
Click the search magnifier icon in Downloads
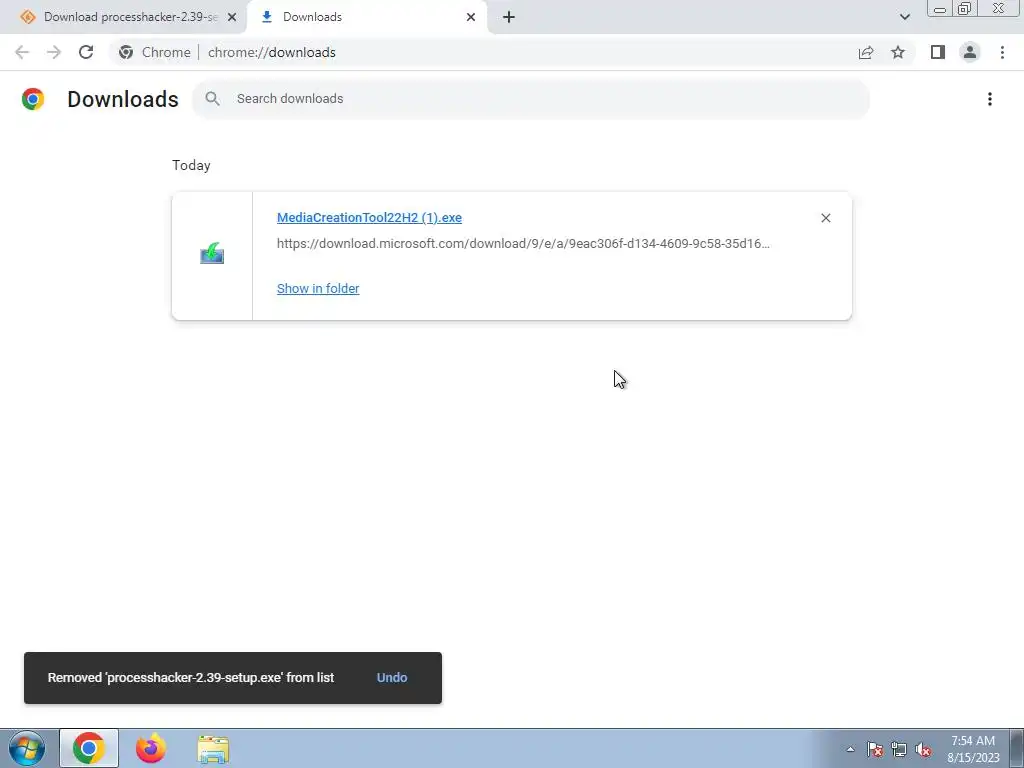click(x=212, y=99)
